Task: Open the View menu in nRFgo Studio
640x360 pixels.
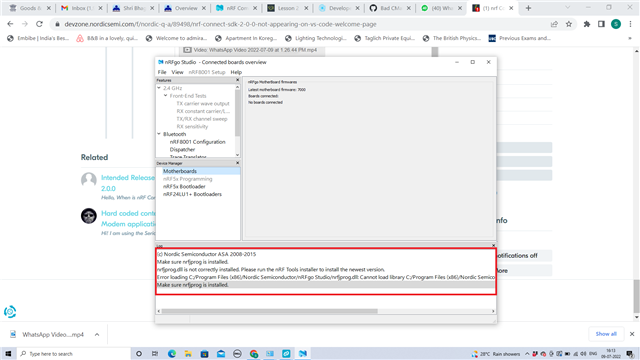Action: pyautogui.click(x=177, y=72)
